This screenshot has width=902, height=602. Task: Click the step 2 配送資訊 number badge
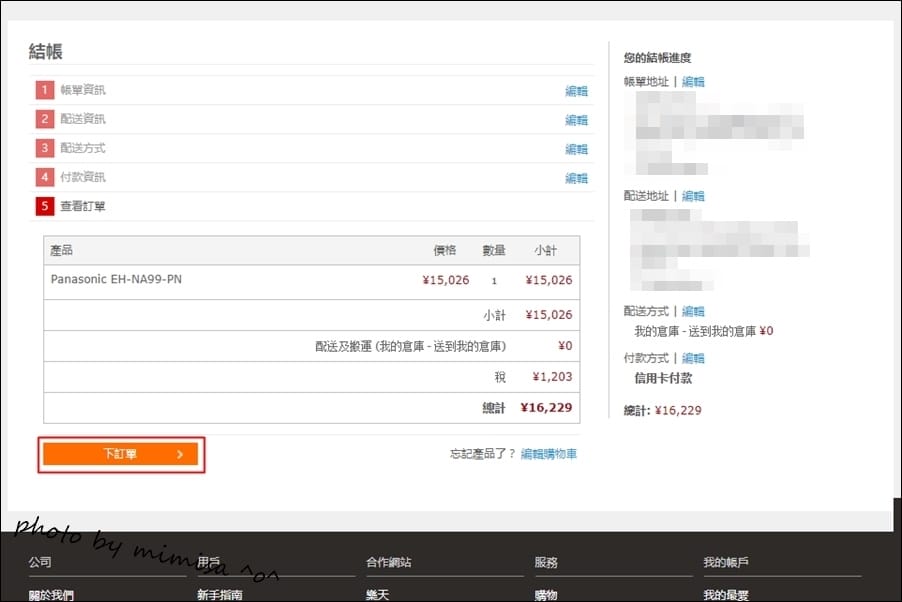(44, 119)
